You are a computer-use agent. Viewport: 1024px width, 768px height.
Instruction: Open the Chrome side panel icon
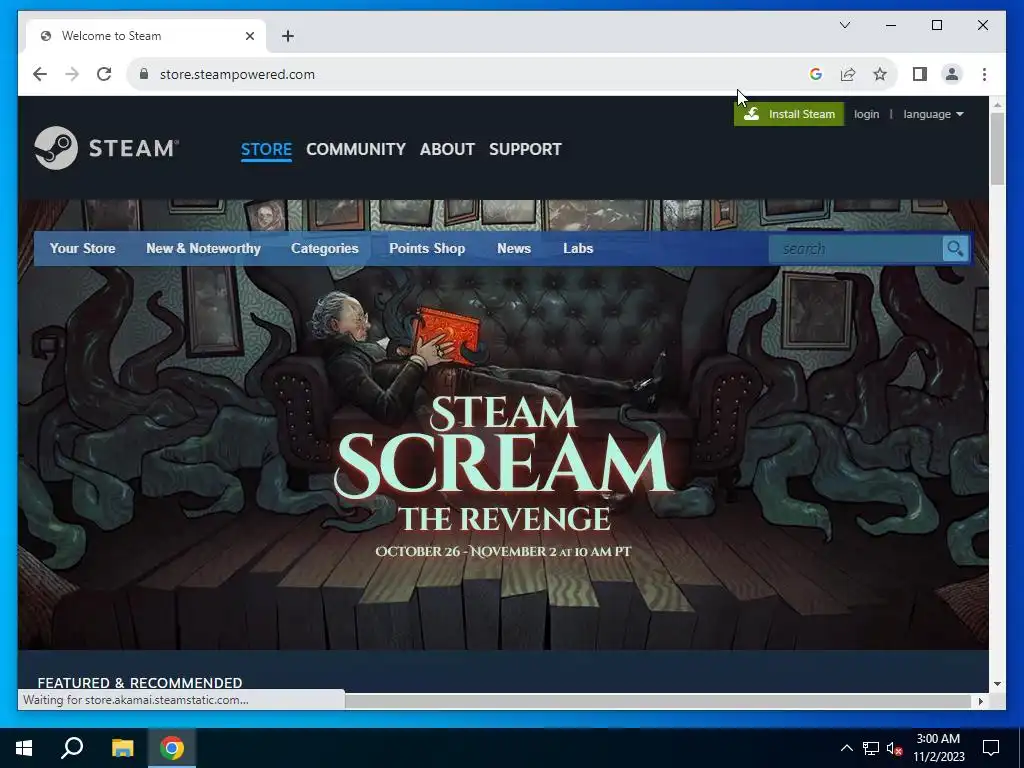point(920,74)
